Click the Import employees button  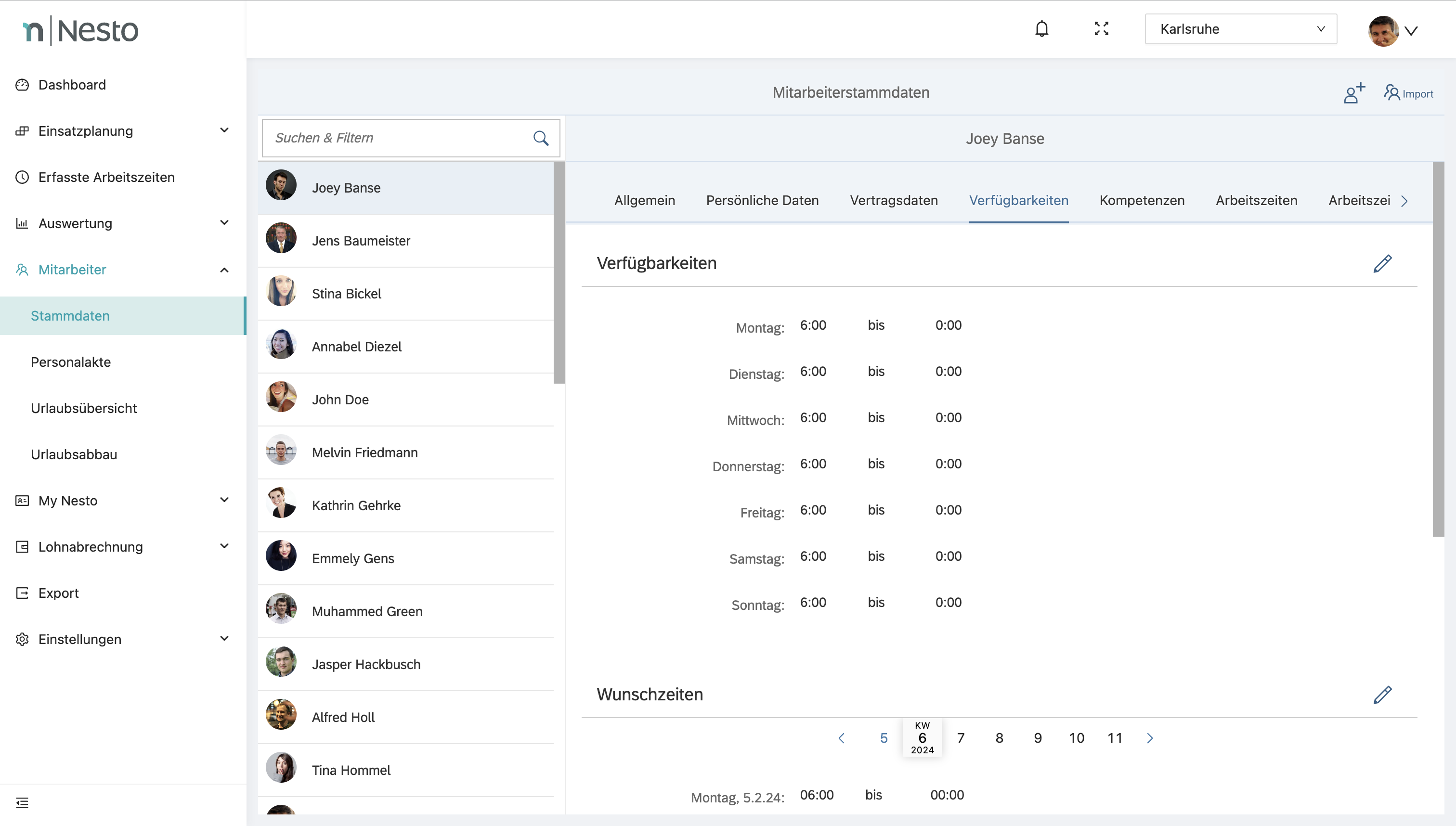(1408, 93)
